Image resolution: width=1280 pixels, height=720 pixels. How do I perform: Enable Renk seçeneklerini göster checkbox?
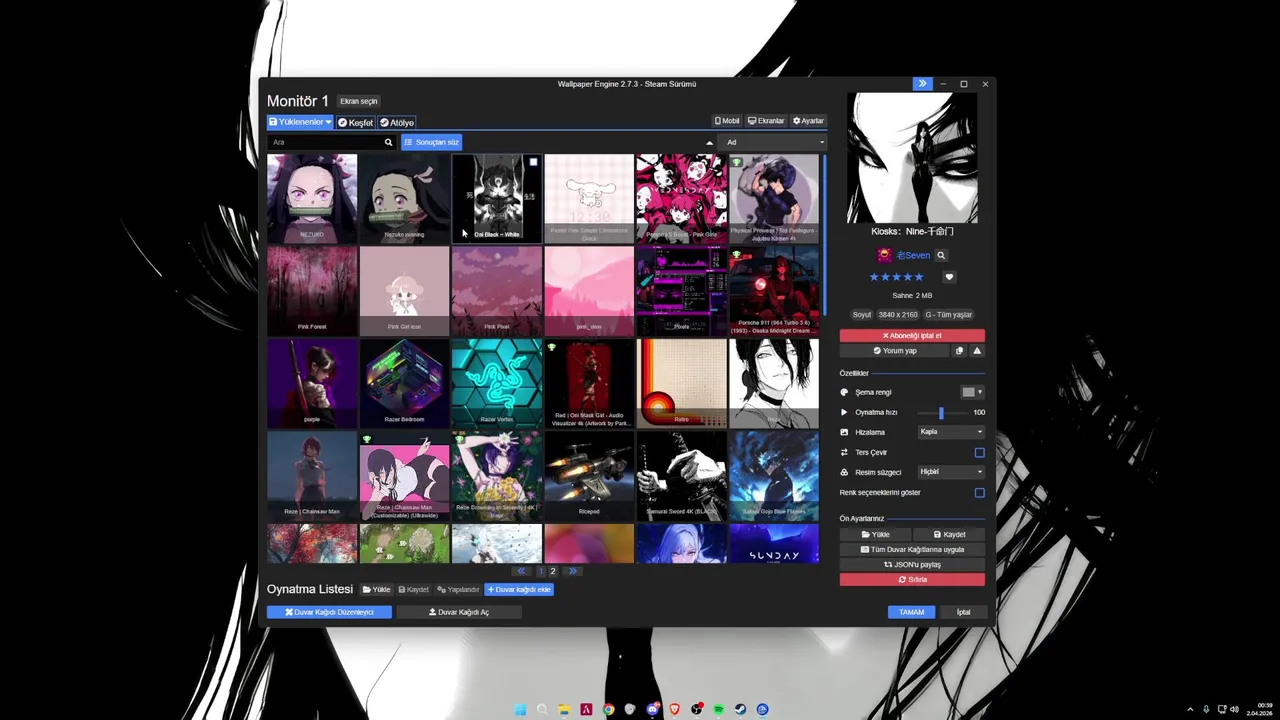[x=979, y=492]
